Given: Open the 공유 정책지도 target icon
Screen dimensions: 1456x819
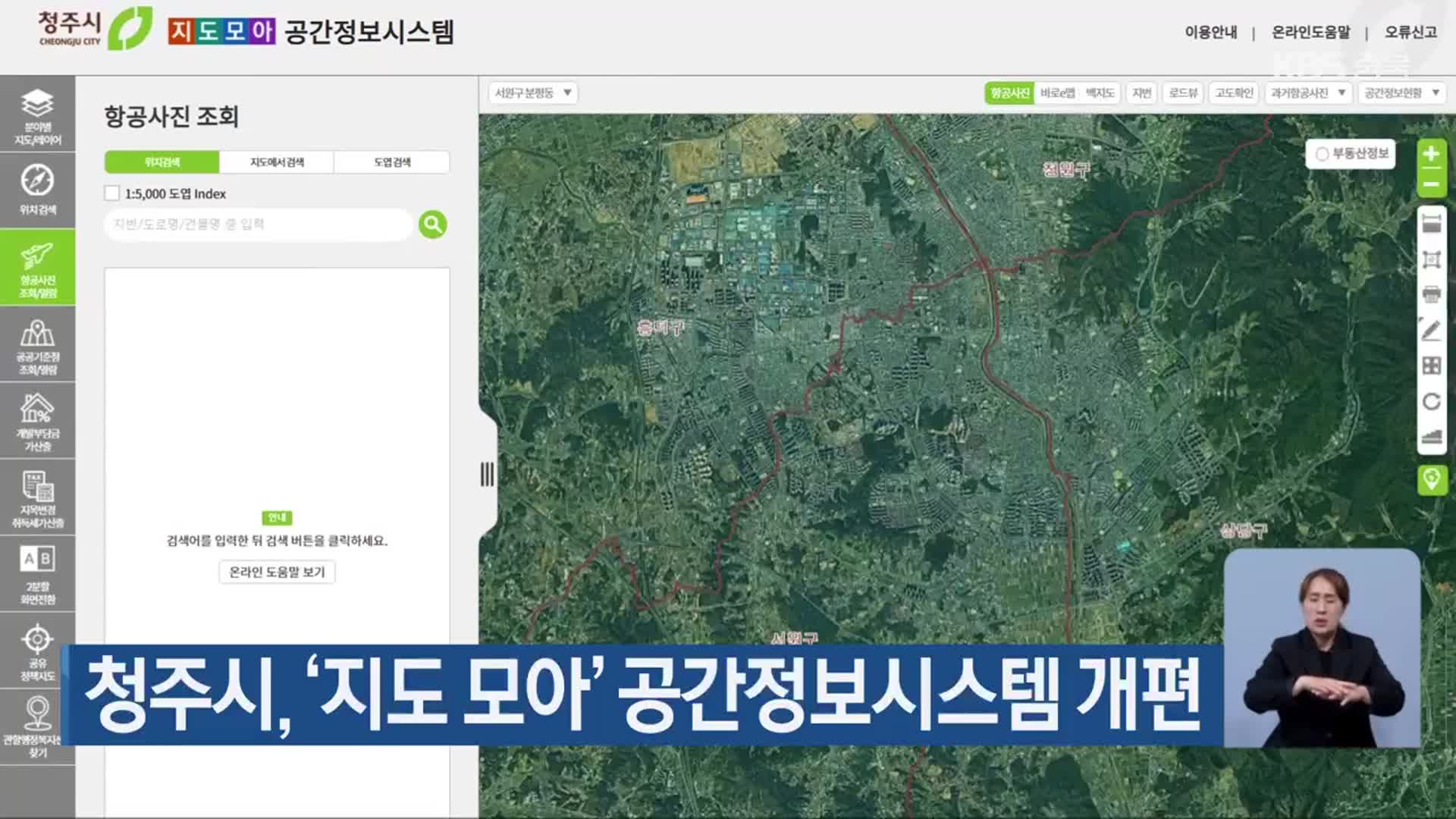Looking at the screenshot, I should 37,651.
